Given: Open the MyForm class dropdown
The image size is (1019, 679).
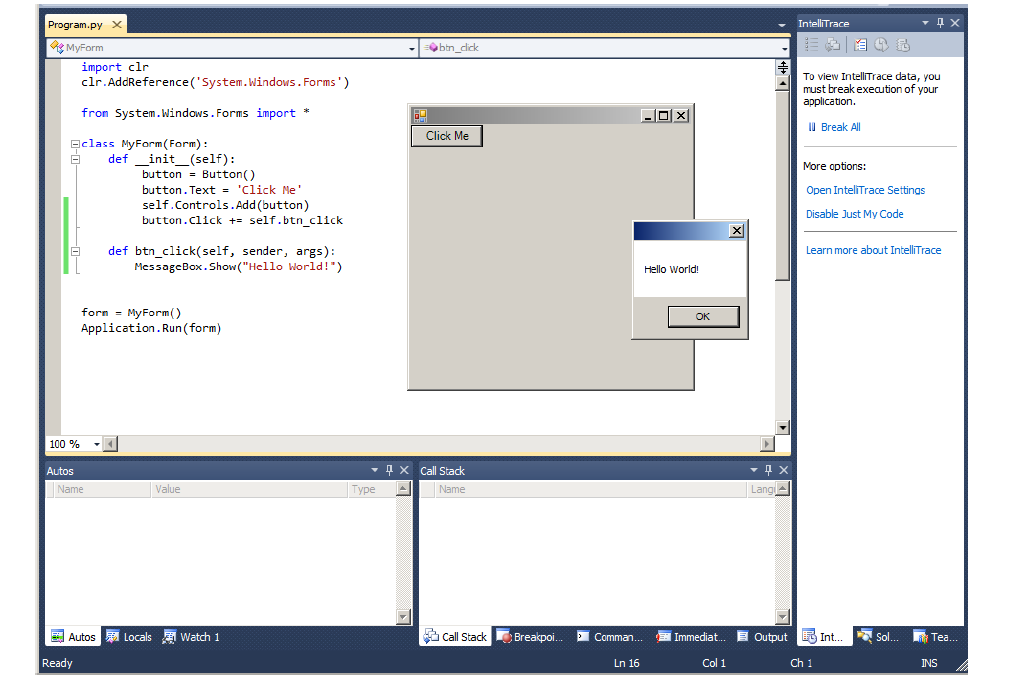Looking at the screenshot, I should (411, 48).
